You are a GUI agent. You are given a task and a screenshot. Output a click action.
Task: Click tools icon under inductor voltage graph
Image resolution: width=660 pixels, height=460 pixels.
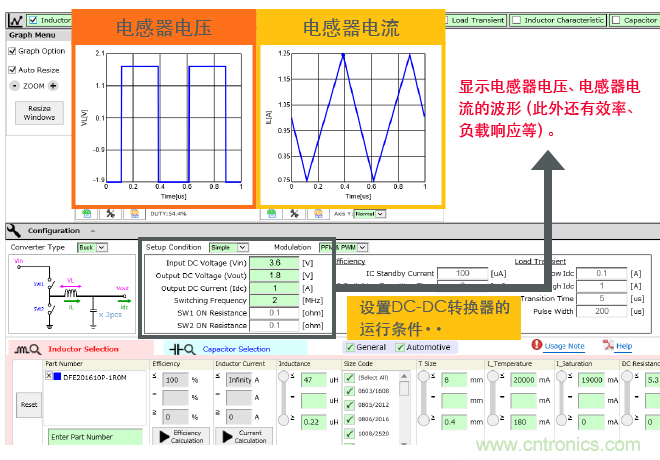click(111, 213)
